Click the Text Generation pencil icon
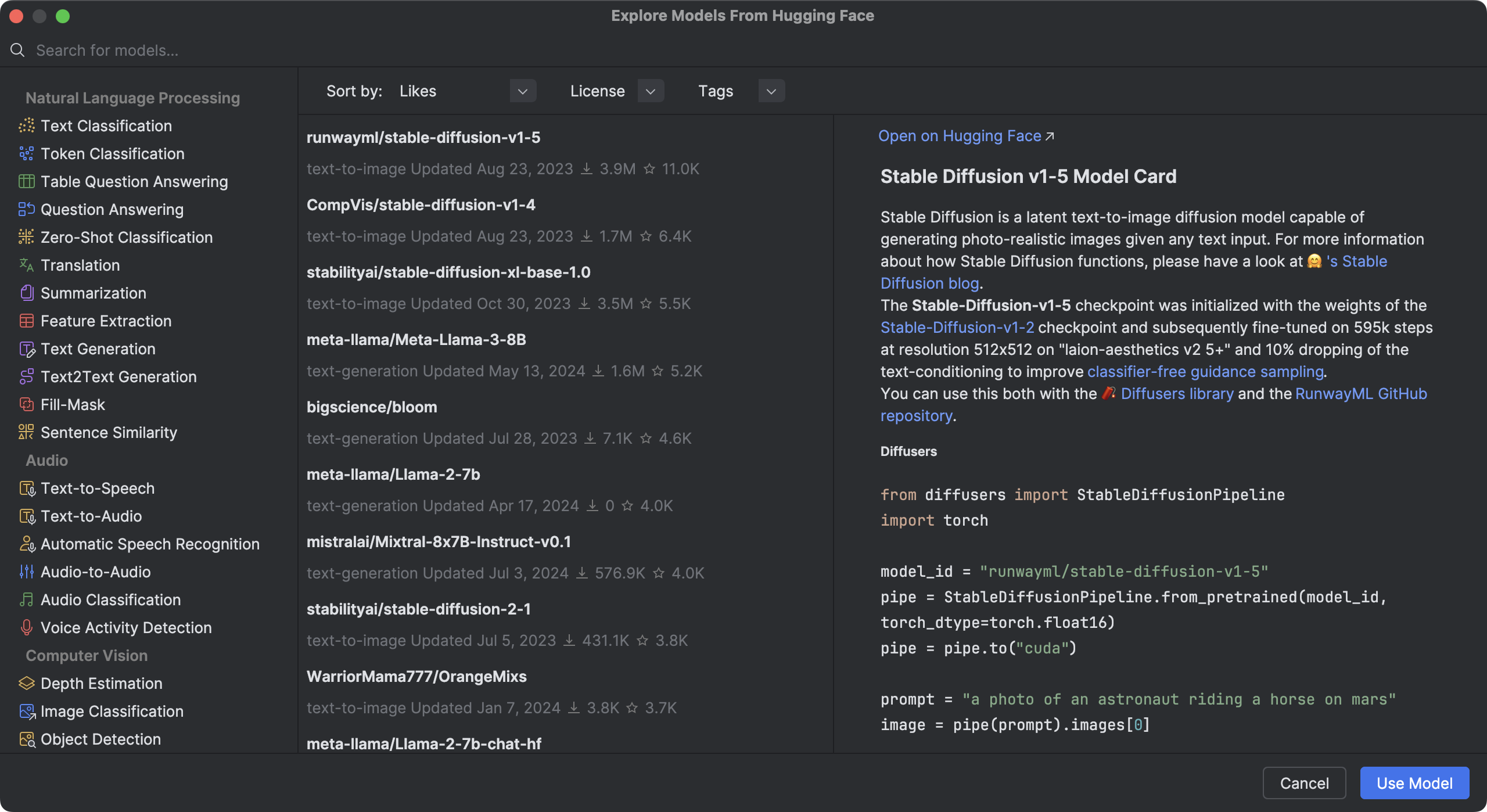Screen dimensions: 1487x812 point(27,348)
